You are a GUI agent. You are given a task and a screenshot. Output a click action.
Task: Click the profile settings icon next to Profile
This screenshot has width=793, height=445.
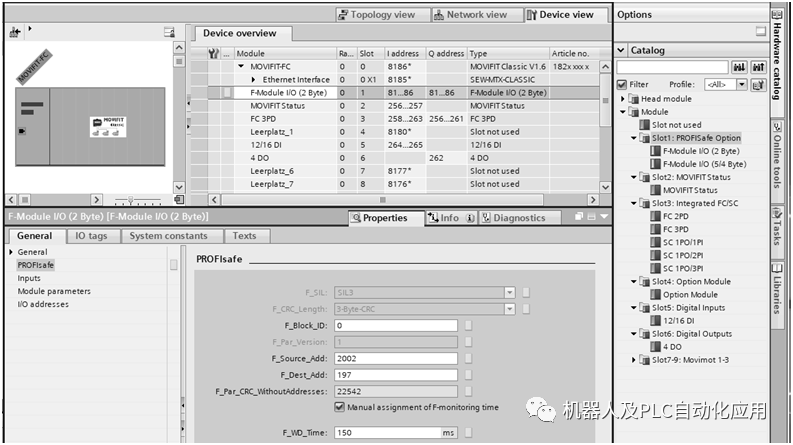pos(758,84)
